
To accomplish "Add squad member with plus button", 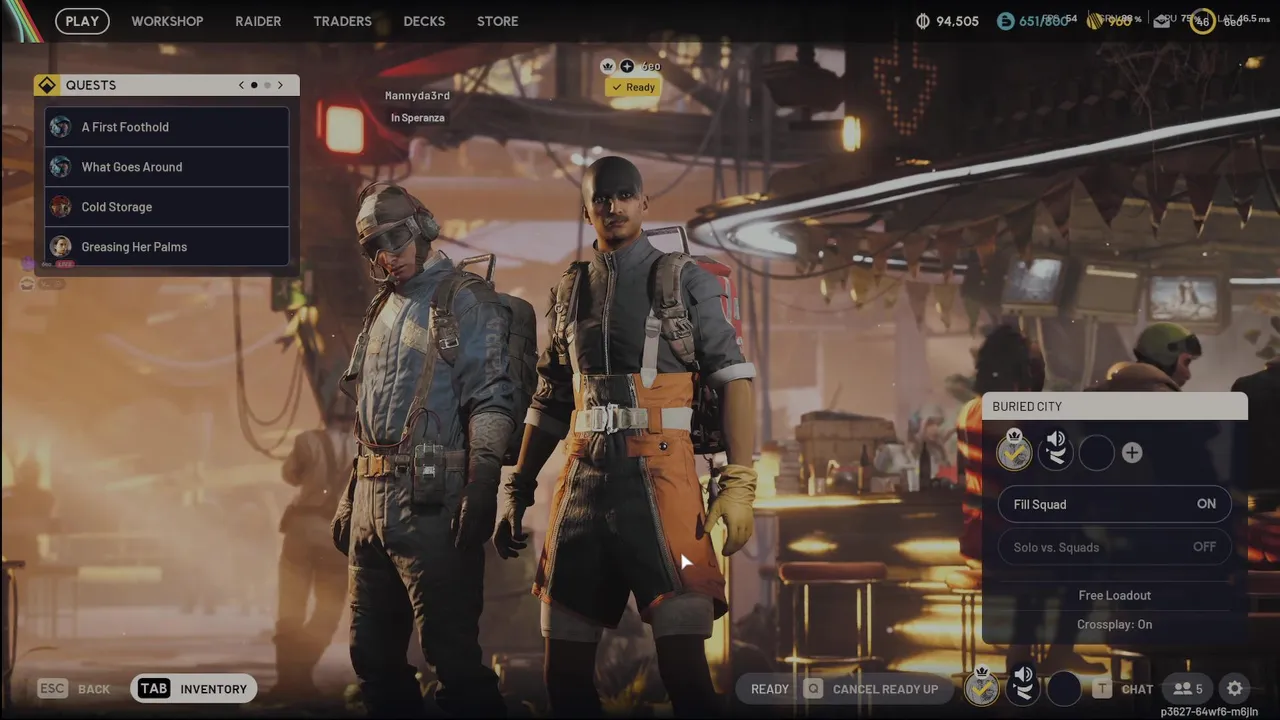I will click(x=1132, y=453).
